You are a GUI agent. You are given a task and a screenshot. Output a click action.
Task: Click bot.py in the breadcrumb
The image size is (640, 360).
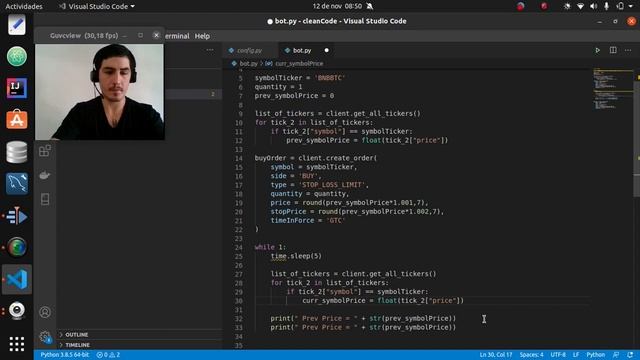[x=248, y=64]
